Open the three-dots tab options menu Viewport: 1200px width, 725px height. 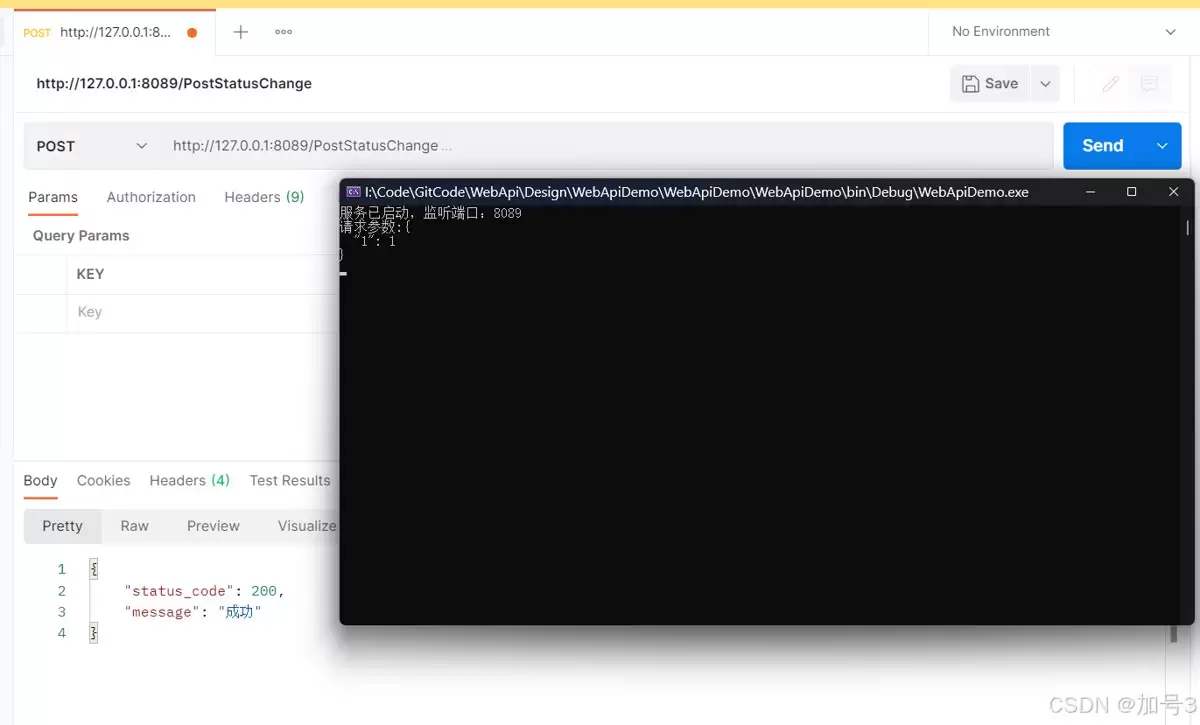click(x=282, y=31)
